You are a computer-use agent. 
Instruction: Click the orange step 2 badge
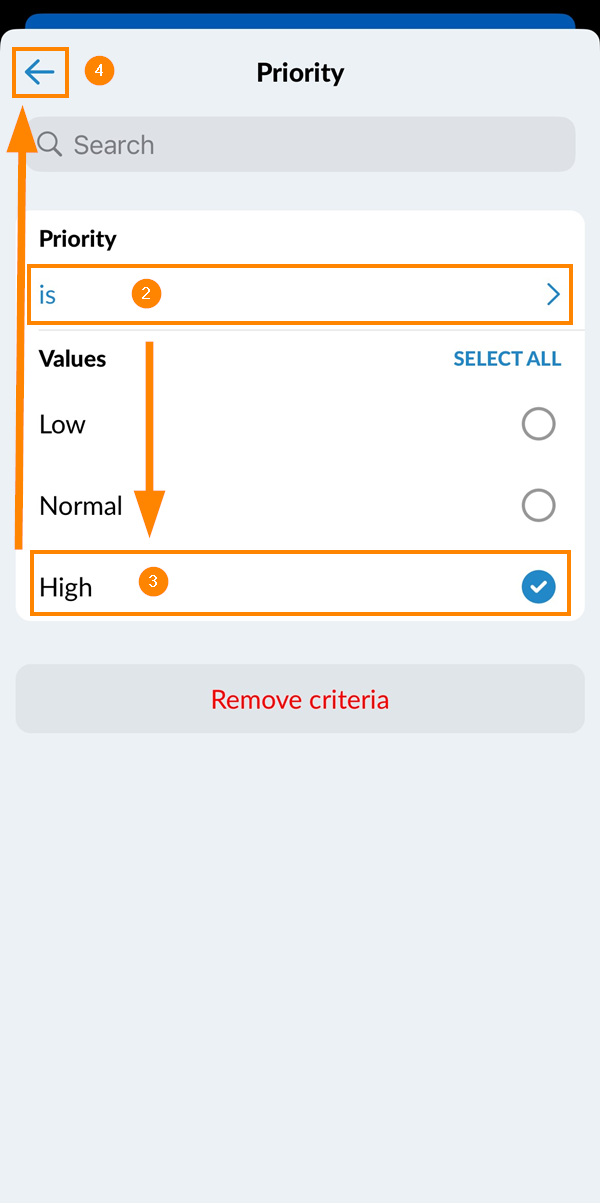coord(146,293)
